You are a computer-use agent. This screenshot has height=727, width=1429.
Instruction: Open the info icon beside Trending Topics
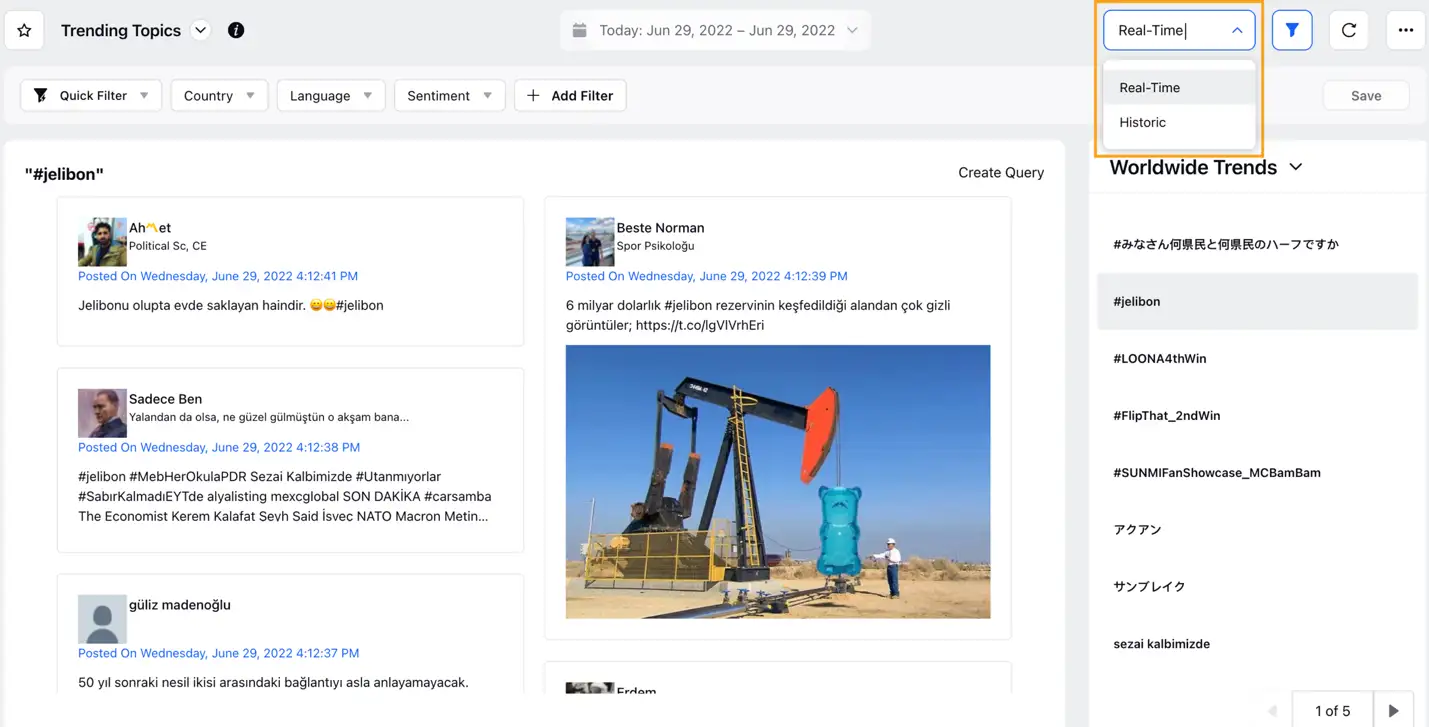point(236,30)
